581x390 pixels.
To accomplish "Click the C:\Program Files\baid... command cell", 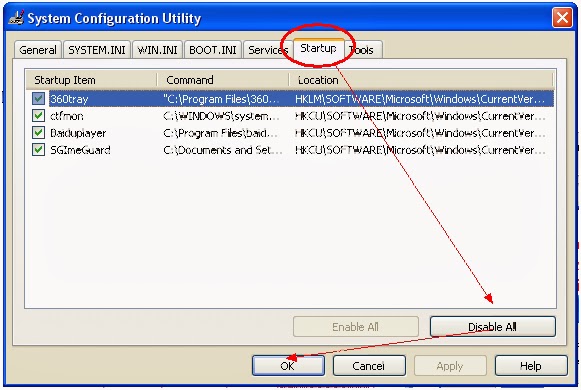I will [x=220, y=133].
